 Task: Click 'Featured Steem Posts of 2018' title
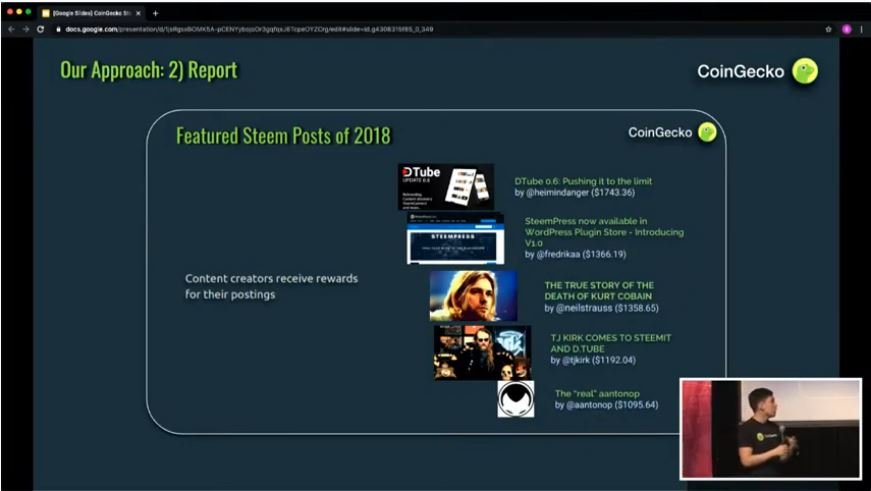283,136
